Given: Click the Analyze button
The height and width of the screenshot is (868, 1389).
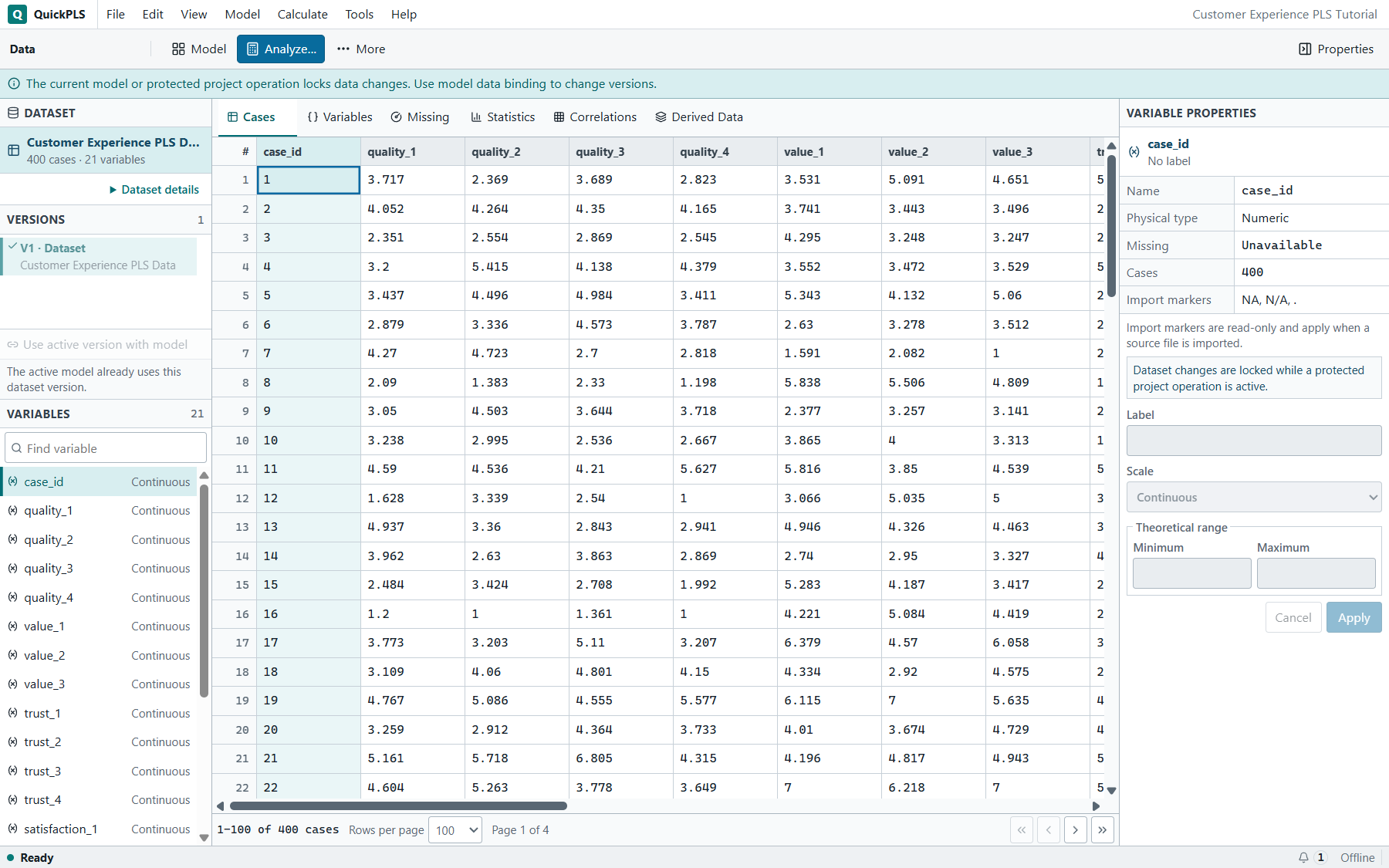Looking at the screenshot, I should pos(281,49).
